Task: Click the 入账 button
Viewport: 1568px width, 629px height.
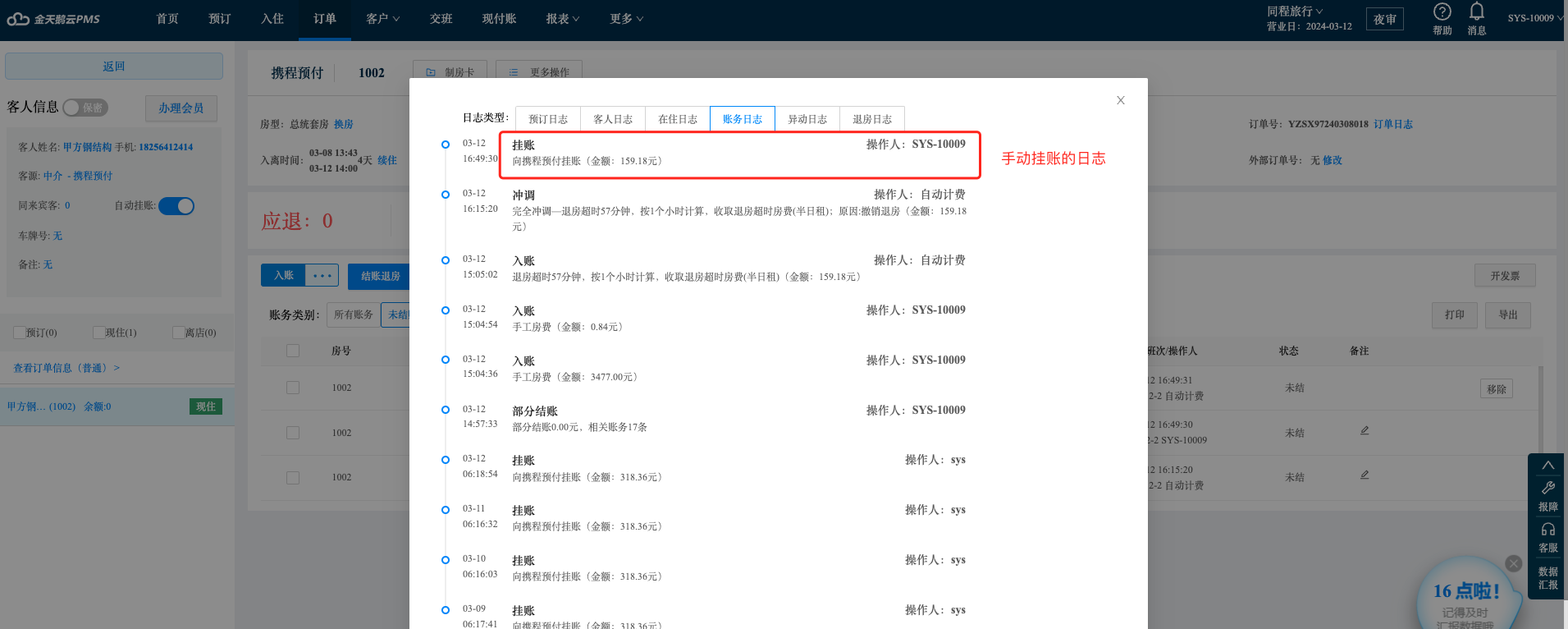Action: 284,275
